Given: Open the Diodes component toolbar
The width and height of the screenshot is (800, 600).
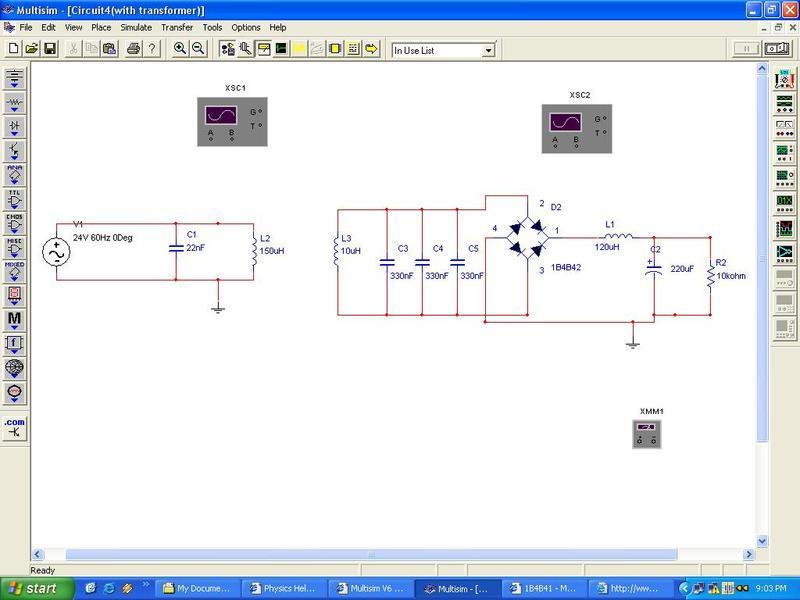Looking at the screenshot, I should (14, 126).
